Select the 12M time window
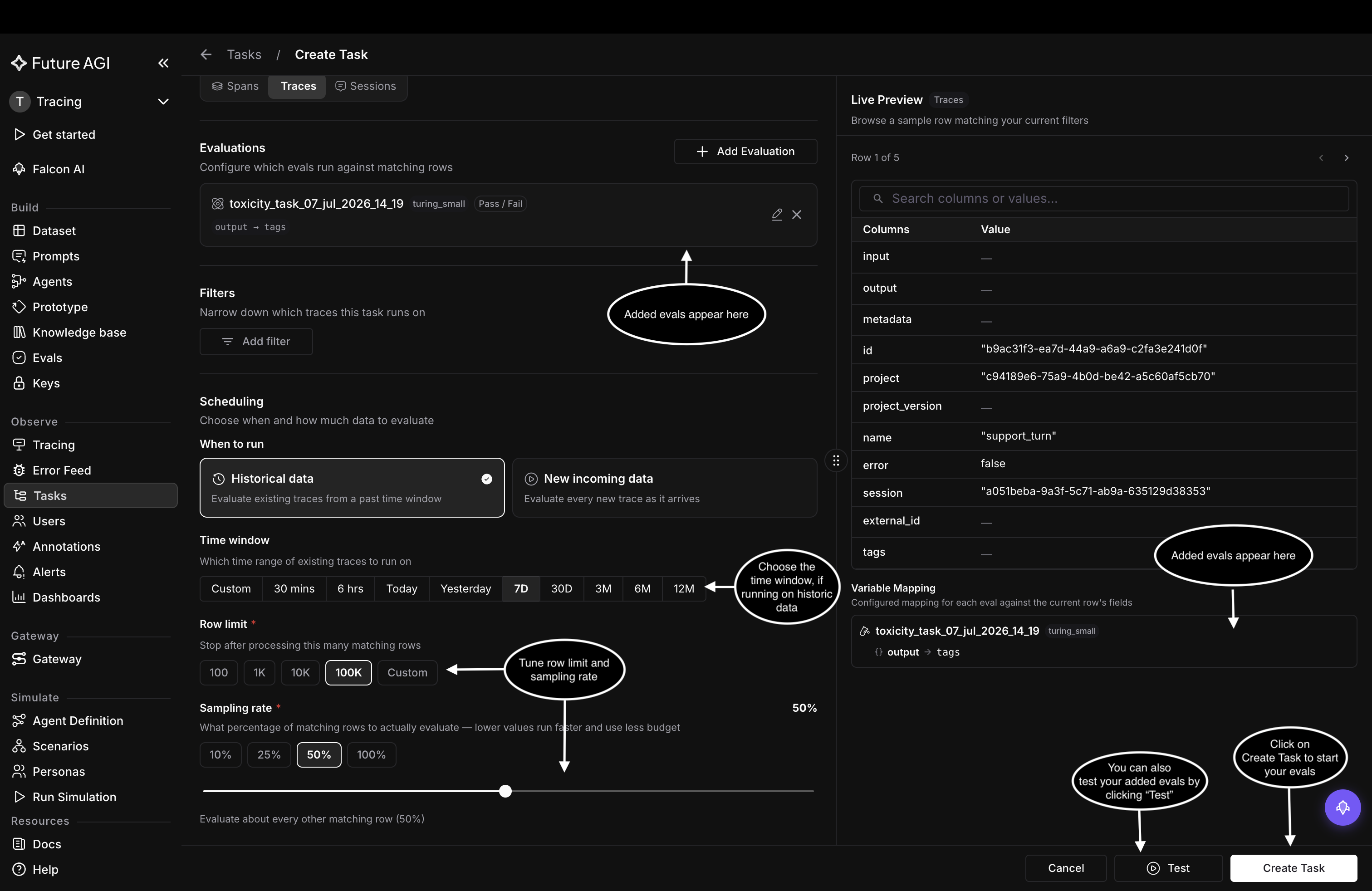This screenshot has height=891, width=1372. [x=684, y=588]
